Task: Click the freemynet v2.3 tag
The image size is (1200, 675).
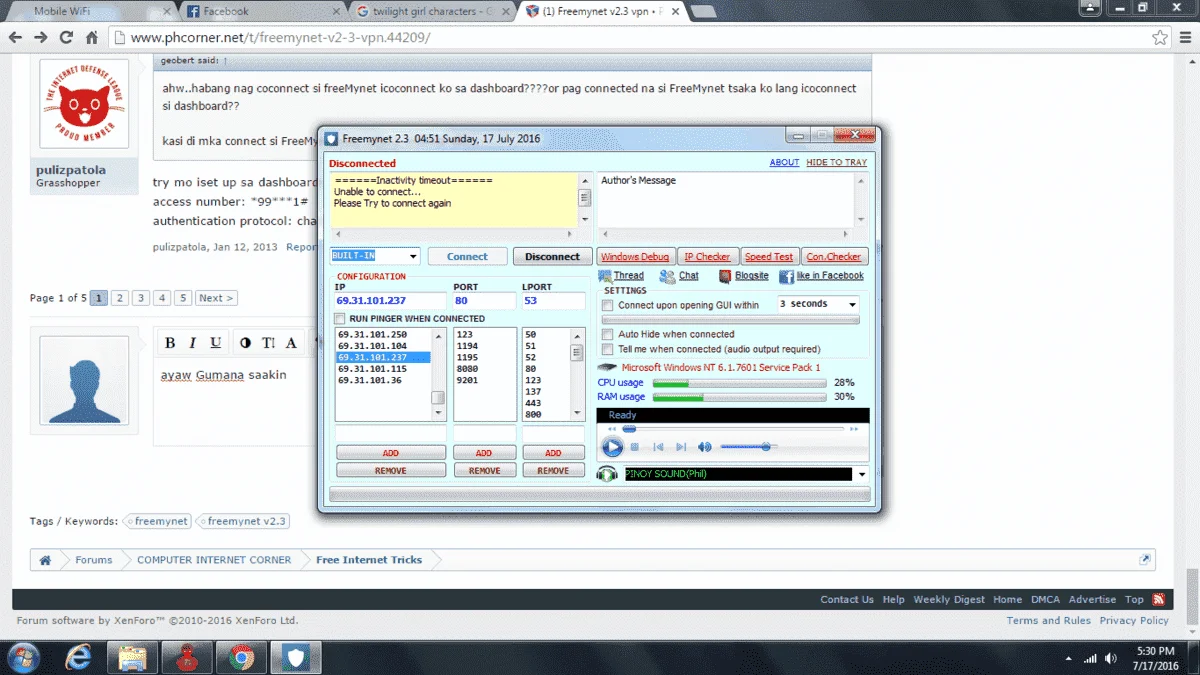Action: pyautogui.click(x=244, y=521)
